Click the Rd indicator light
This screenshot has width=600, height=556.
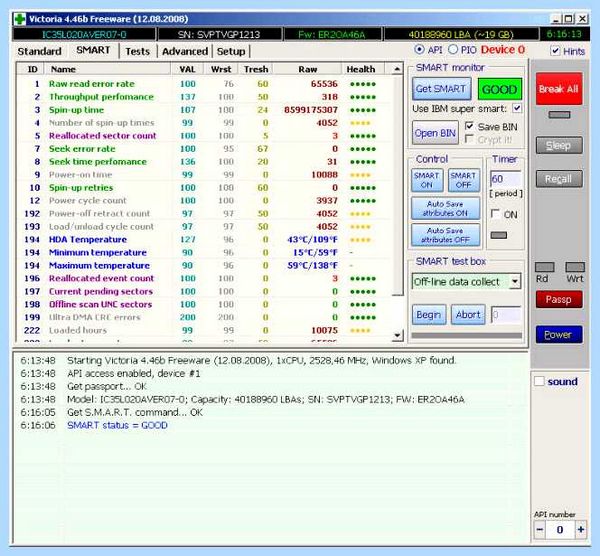545,267
